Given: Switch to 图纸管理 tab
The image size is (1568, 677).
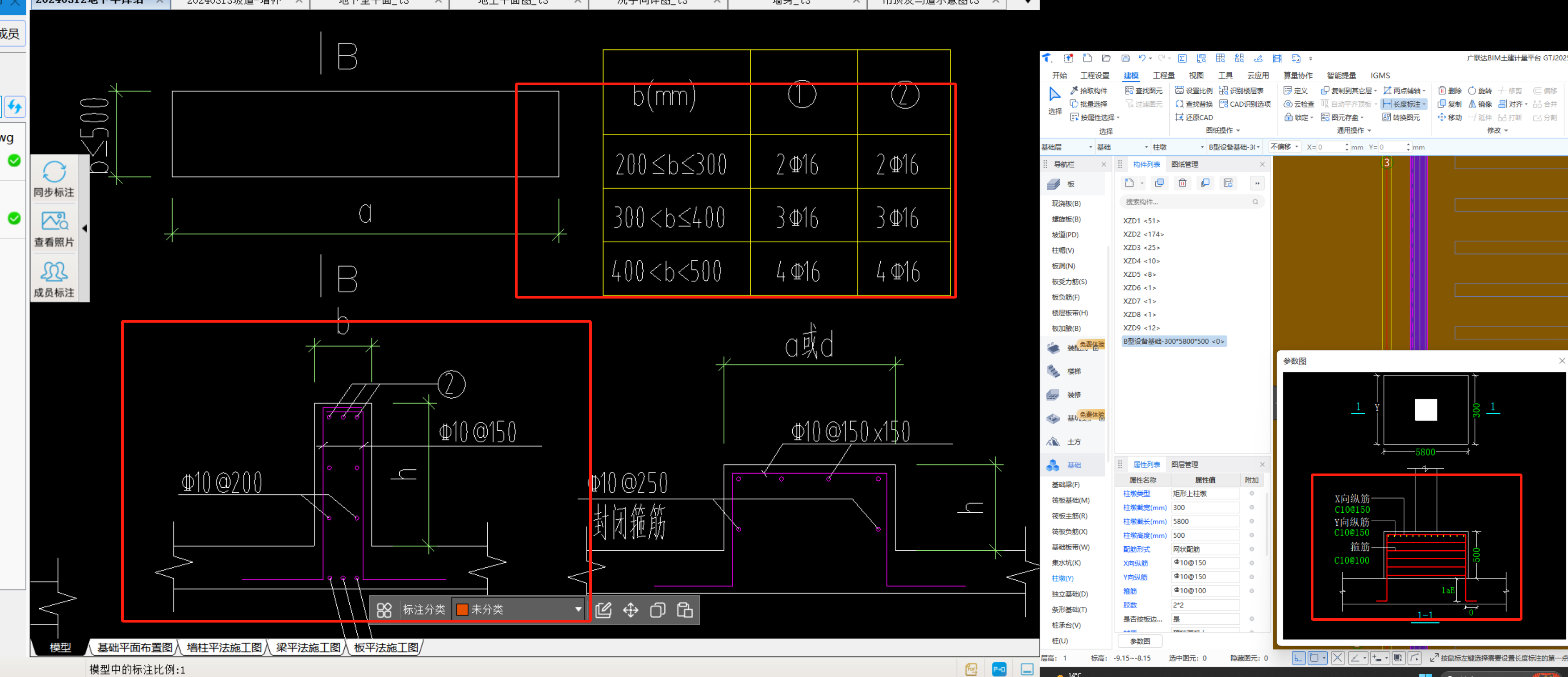Looking at the screenshot, I should [x=1184, y=164].
